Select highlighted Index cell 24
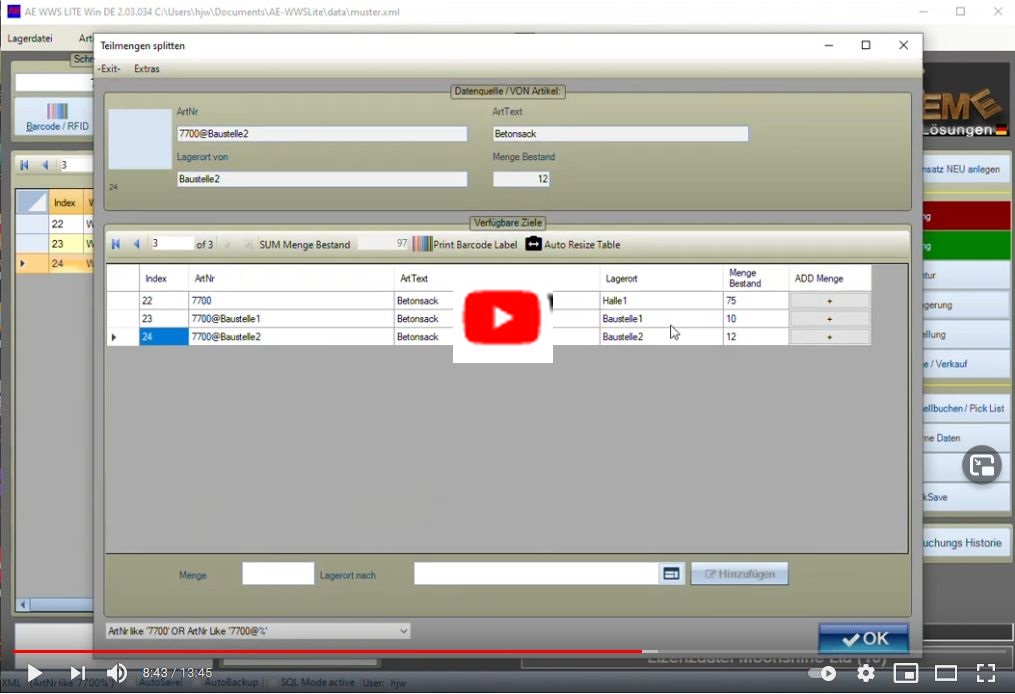Screen dimensions: 1015x694 (x=164, y=337)
